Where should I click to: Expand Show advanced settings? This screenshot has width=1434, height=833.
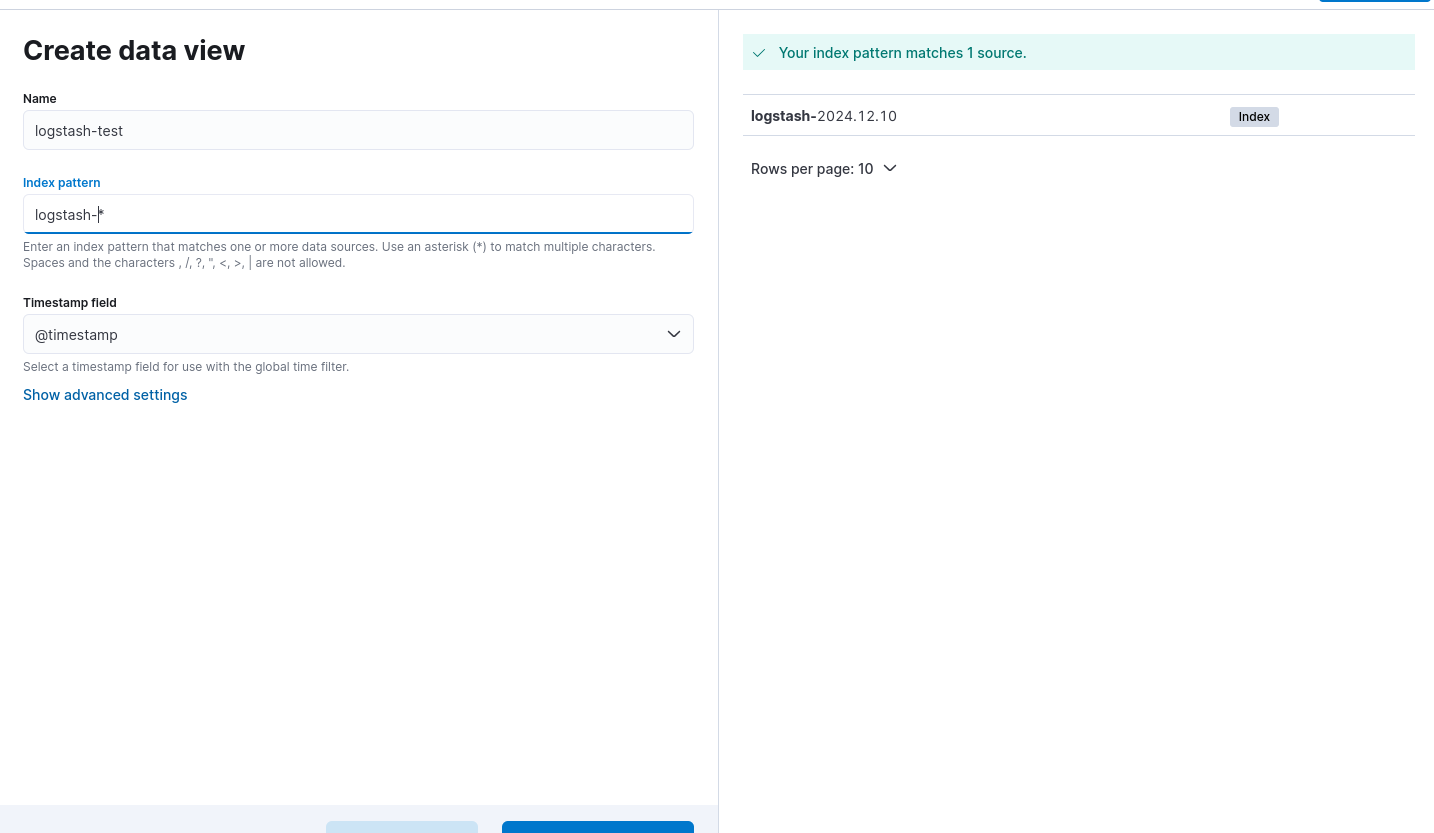tap(105, 395)
